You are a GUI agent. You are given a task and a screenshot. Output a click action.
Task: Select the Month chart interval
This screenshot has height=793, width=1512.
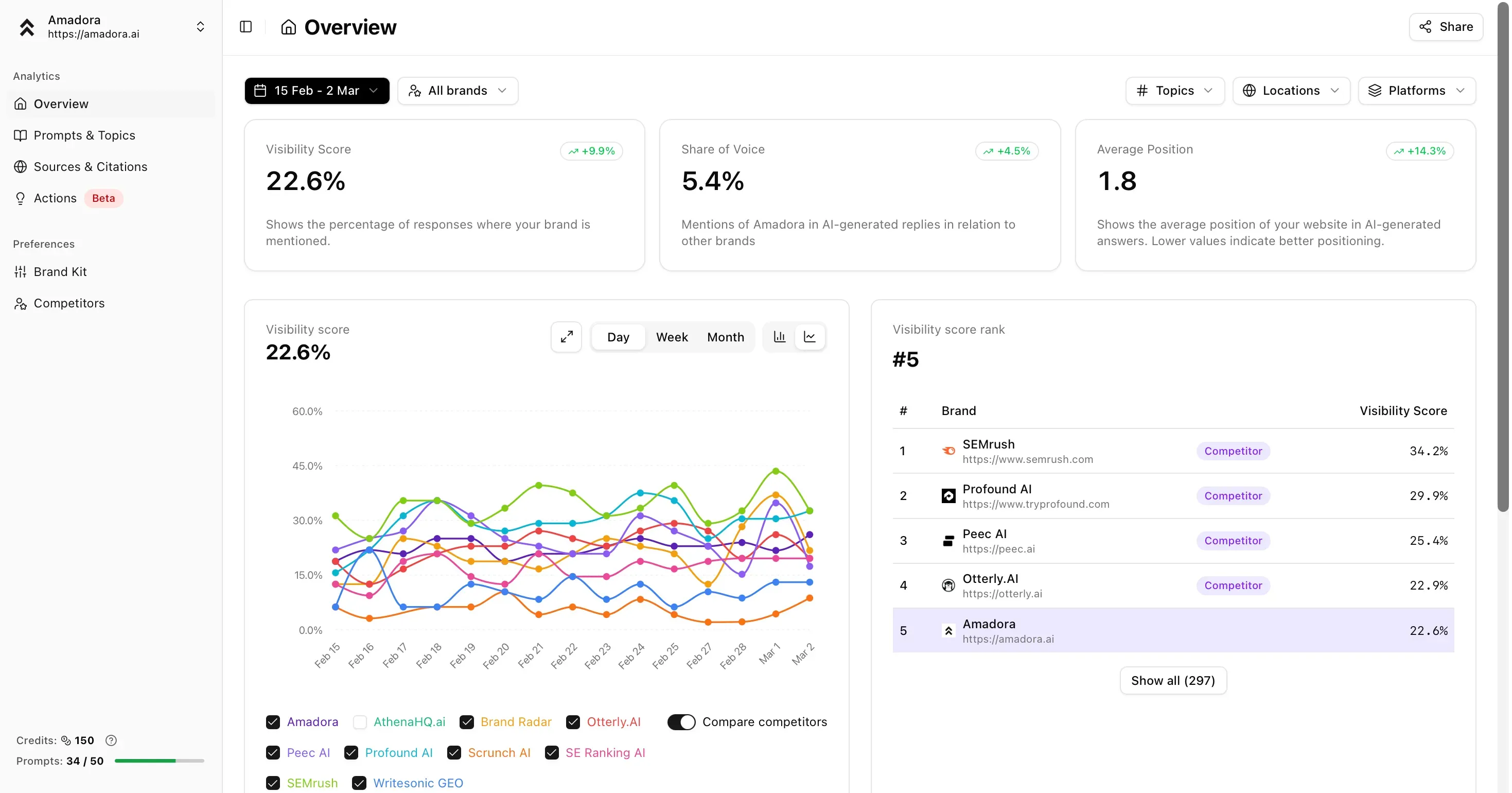point(726,337)
